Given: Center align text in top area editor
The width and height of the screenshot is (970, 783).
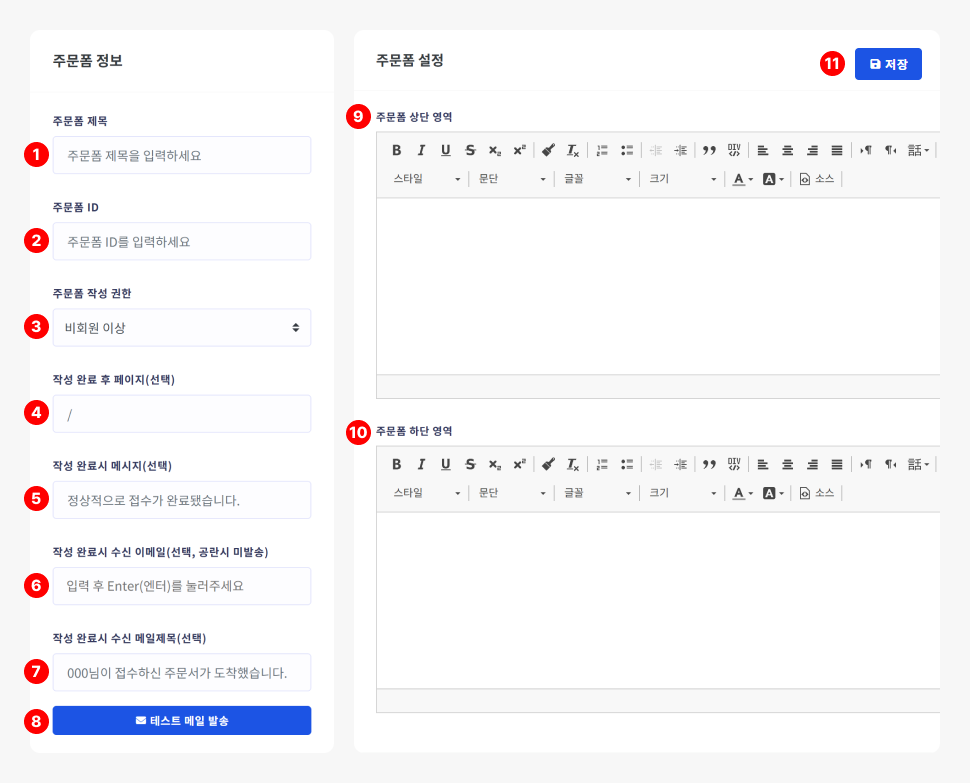Looking at the screenshot, I should tap(788, 150).
